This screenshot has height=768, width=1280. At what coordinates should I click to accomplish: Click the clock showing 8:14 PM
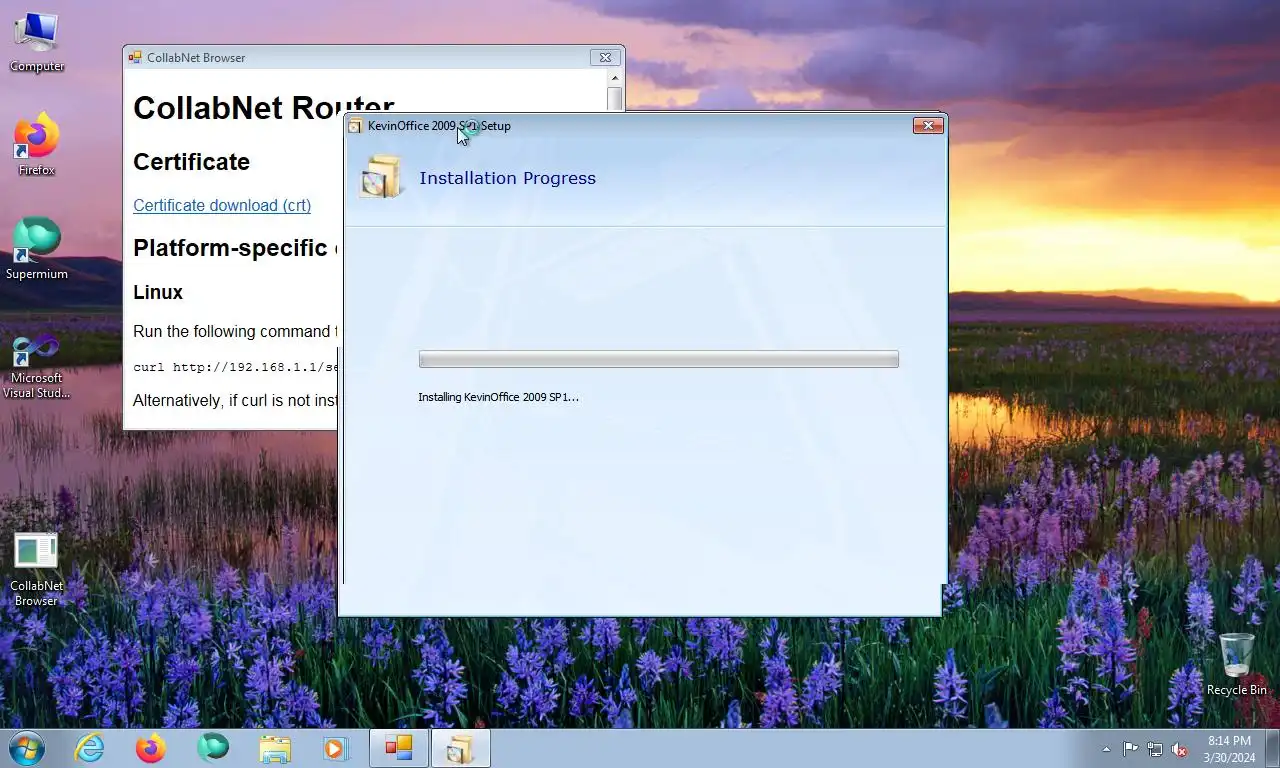[x=1229, y=749]
